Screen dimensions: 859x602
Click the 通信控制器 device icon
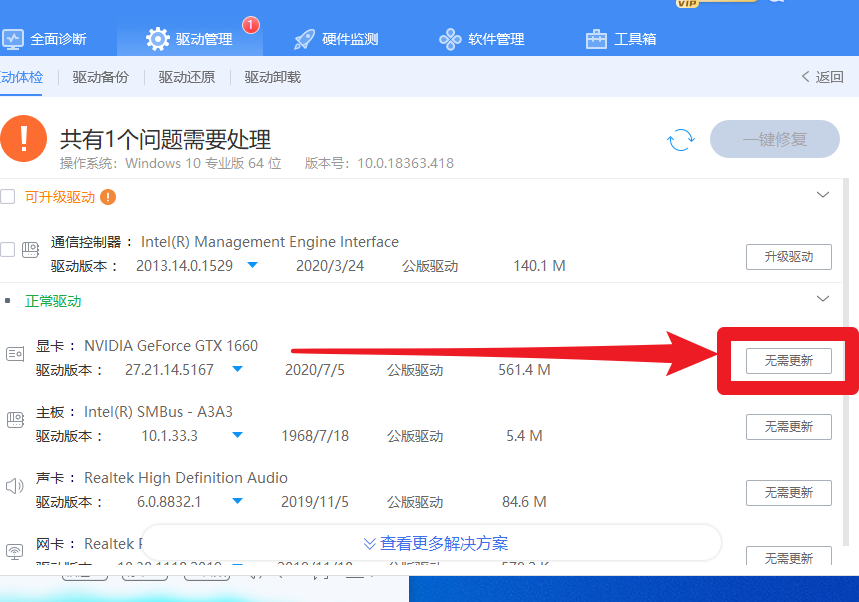click(x=31, y=250)
